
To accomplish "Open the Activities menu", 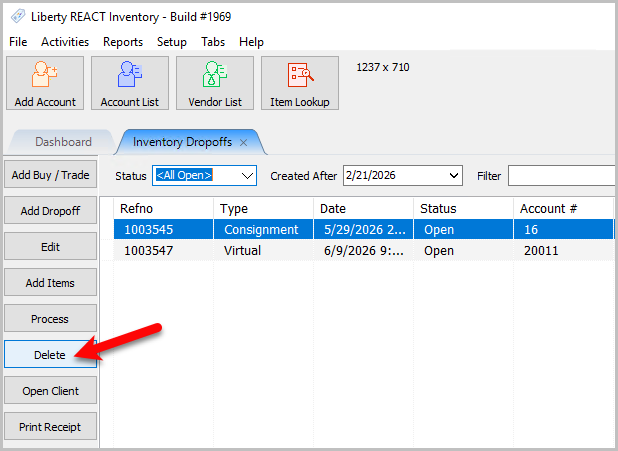I will point(65,42).
